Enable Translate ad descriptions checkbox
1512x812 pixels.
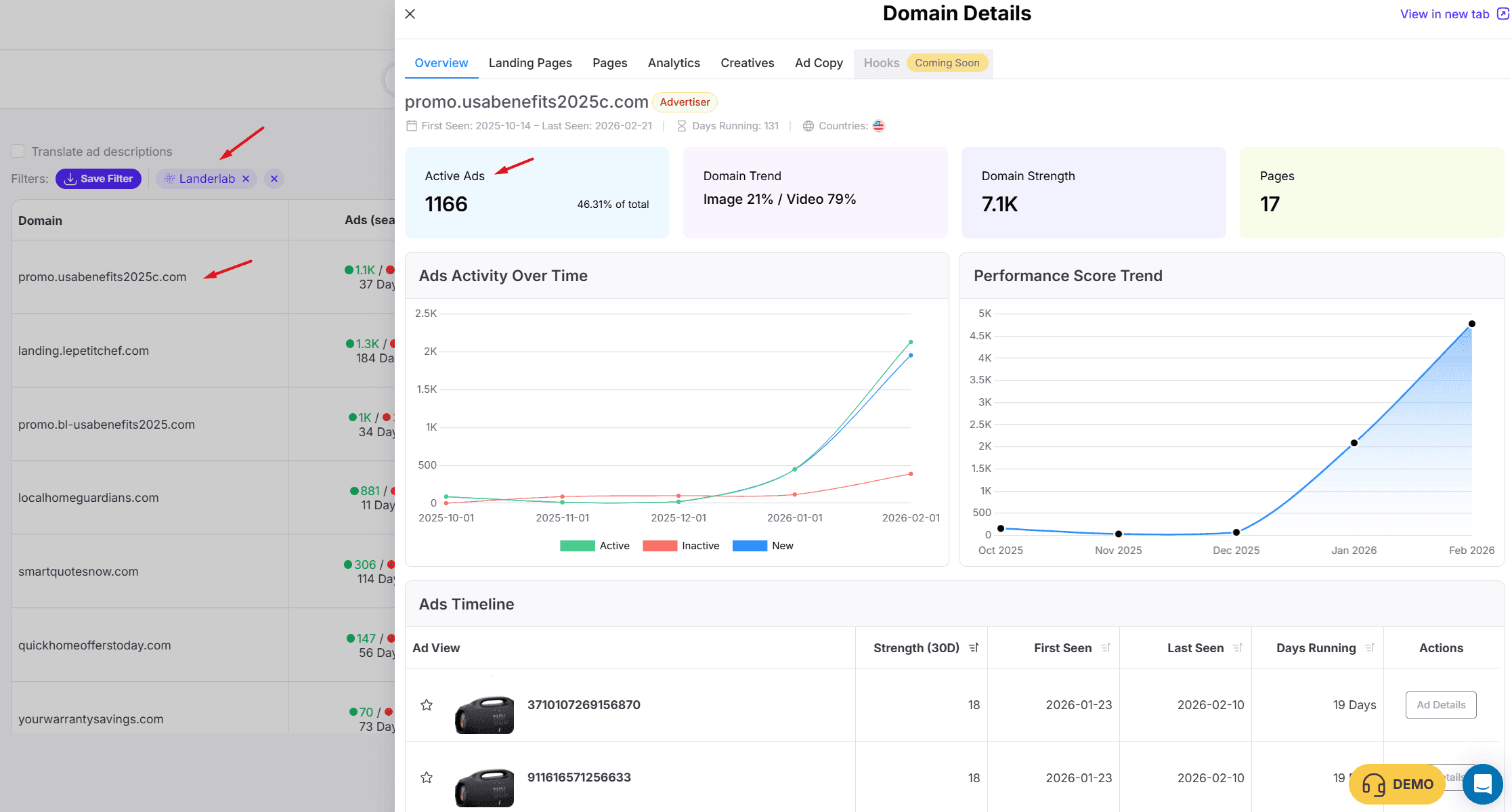(18, 151)
